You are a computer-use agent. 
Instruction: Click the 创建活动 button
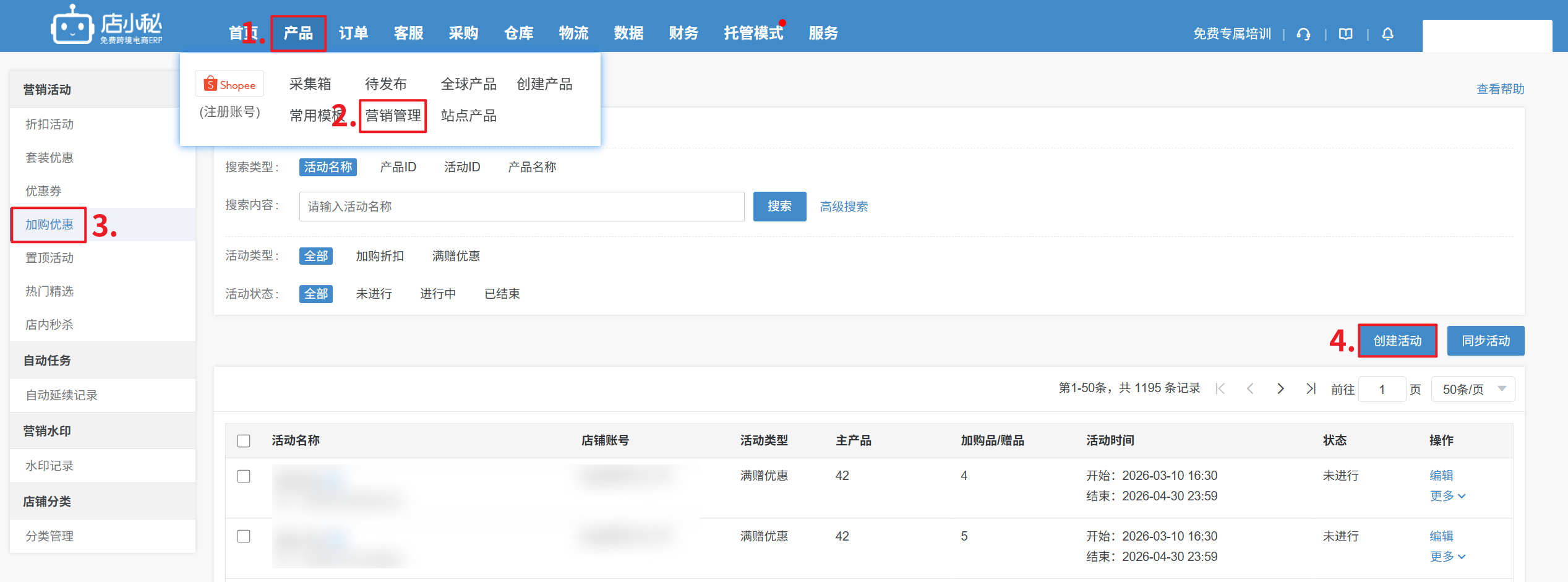tap(1397, 341)
